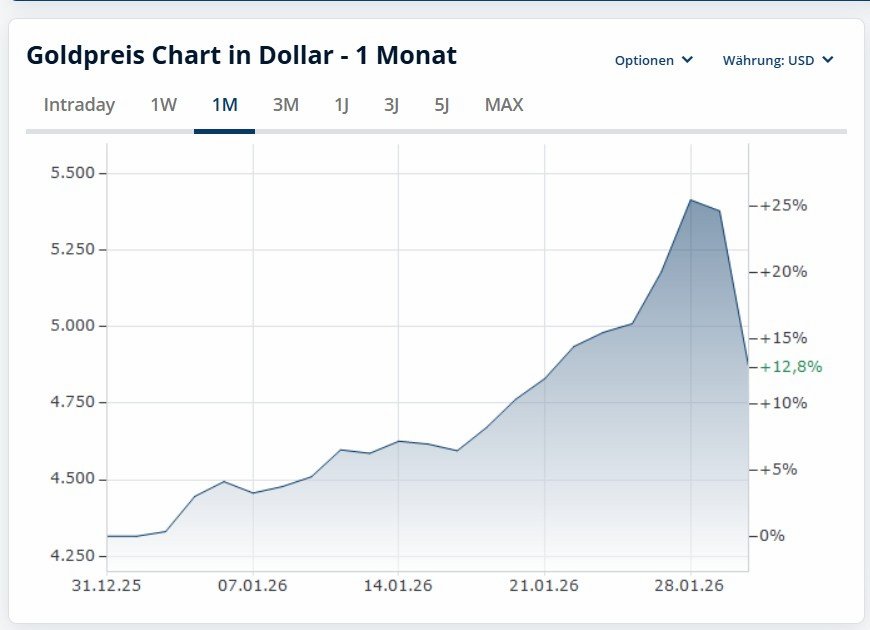Open the Optionen dropdown menu
Viewport: 870px width, 630px height.
653,60
